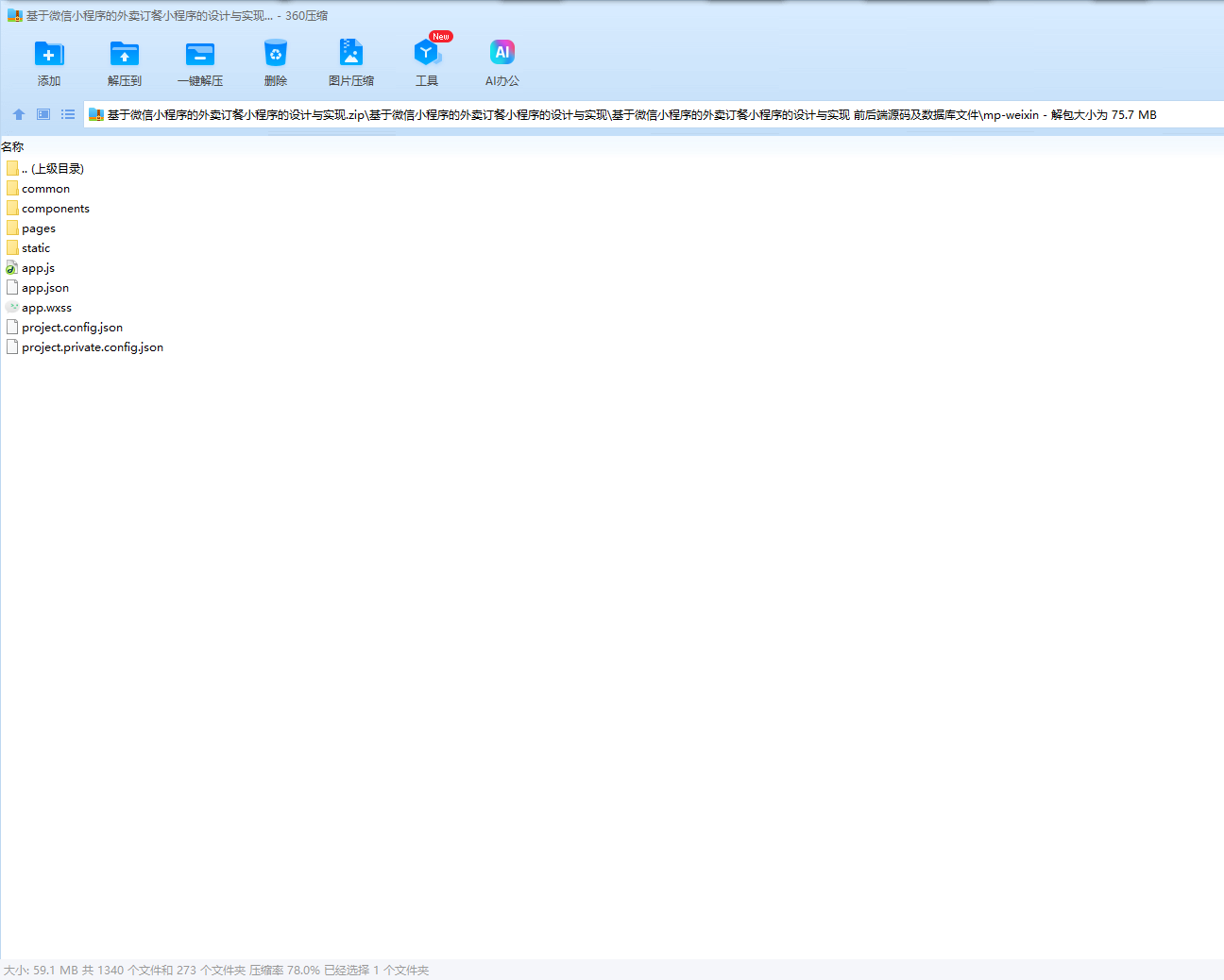Click the components folder icon
The height and width of the screenshot is (980, 1224).
pos(12,208)
